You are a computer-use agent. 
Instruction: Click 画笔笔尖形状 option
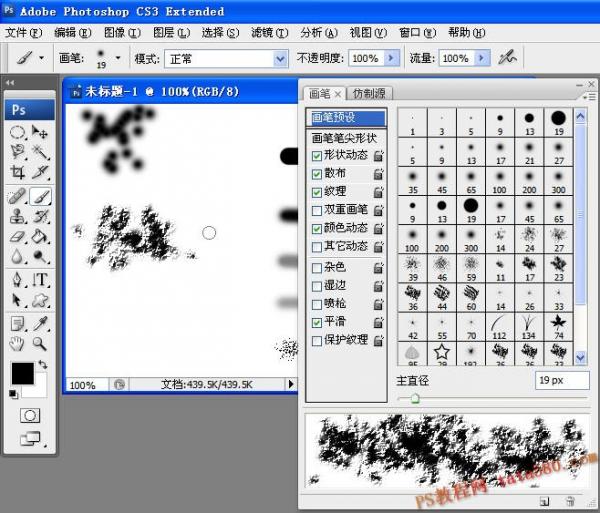point(345,137)
